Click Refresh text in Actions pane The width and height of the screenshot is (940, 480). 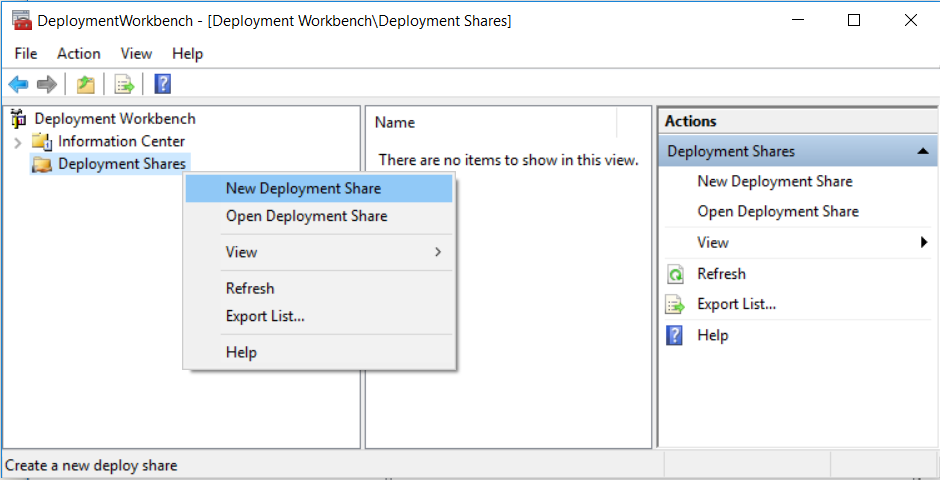pos(721,274)
